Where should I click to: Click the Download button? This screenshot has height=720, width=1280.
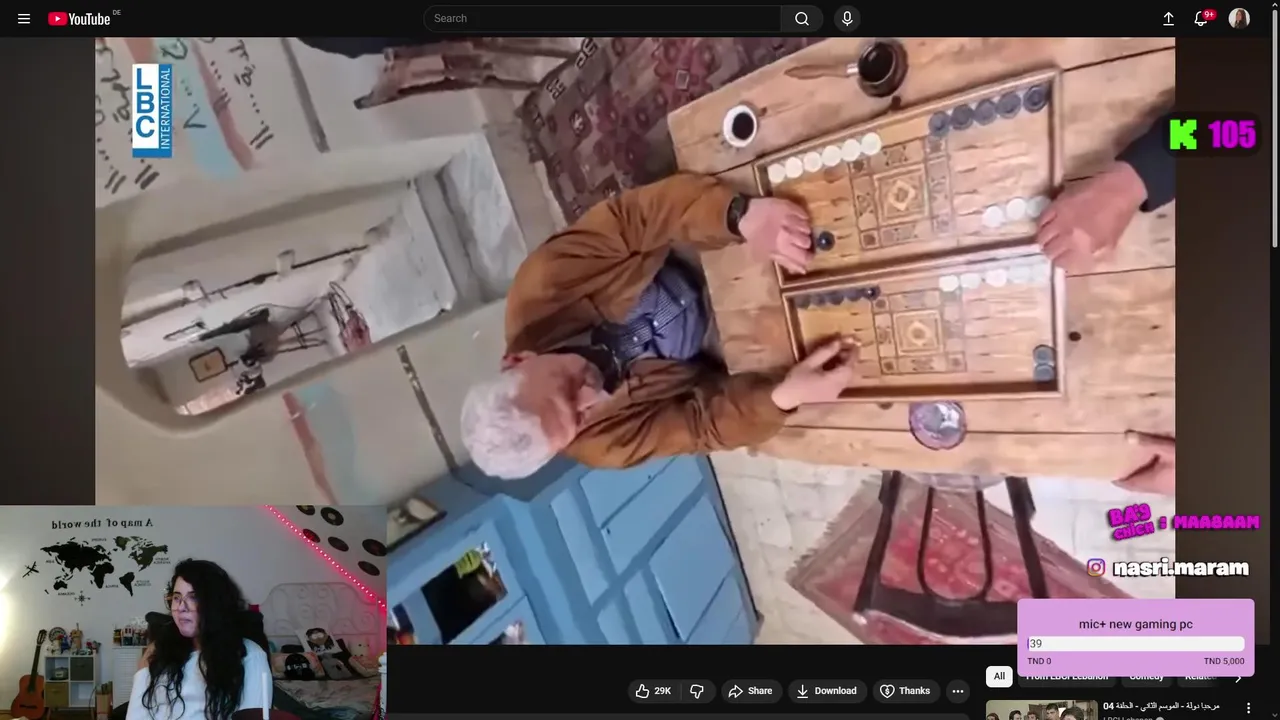click(826, 691)
